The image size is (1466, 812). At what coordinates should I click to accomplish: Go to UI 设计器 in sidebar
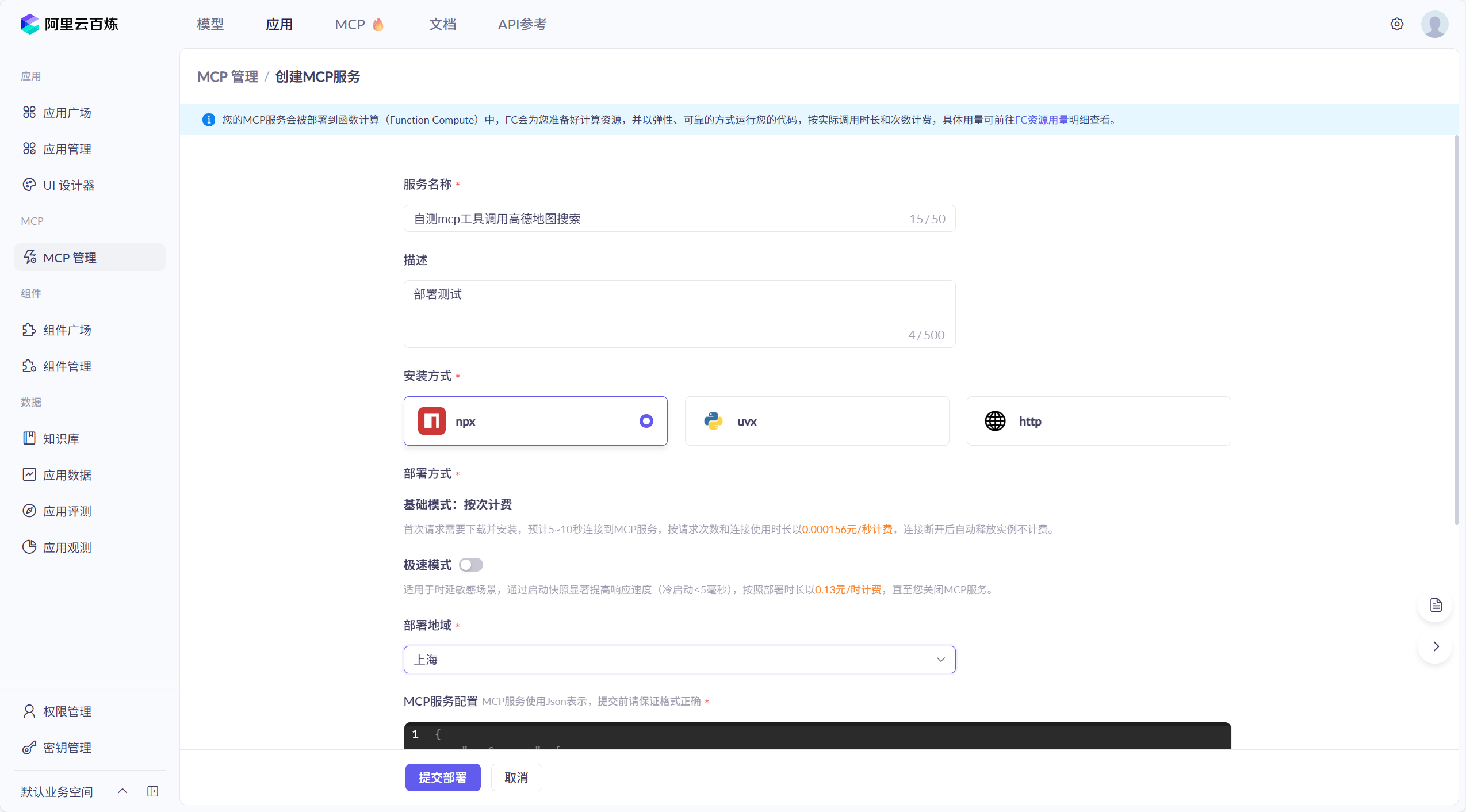(68, 185)
